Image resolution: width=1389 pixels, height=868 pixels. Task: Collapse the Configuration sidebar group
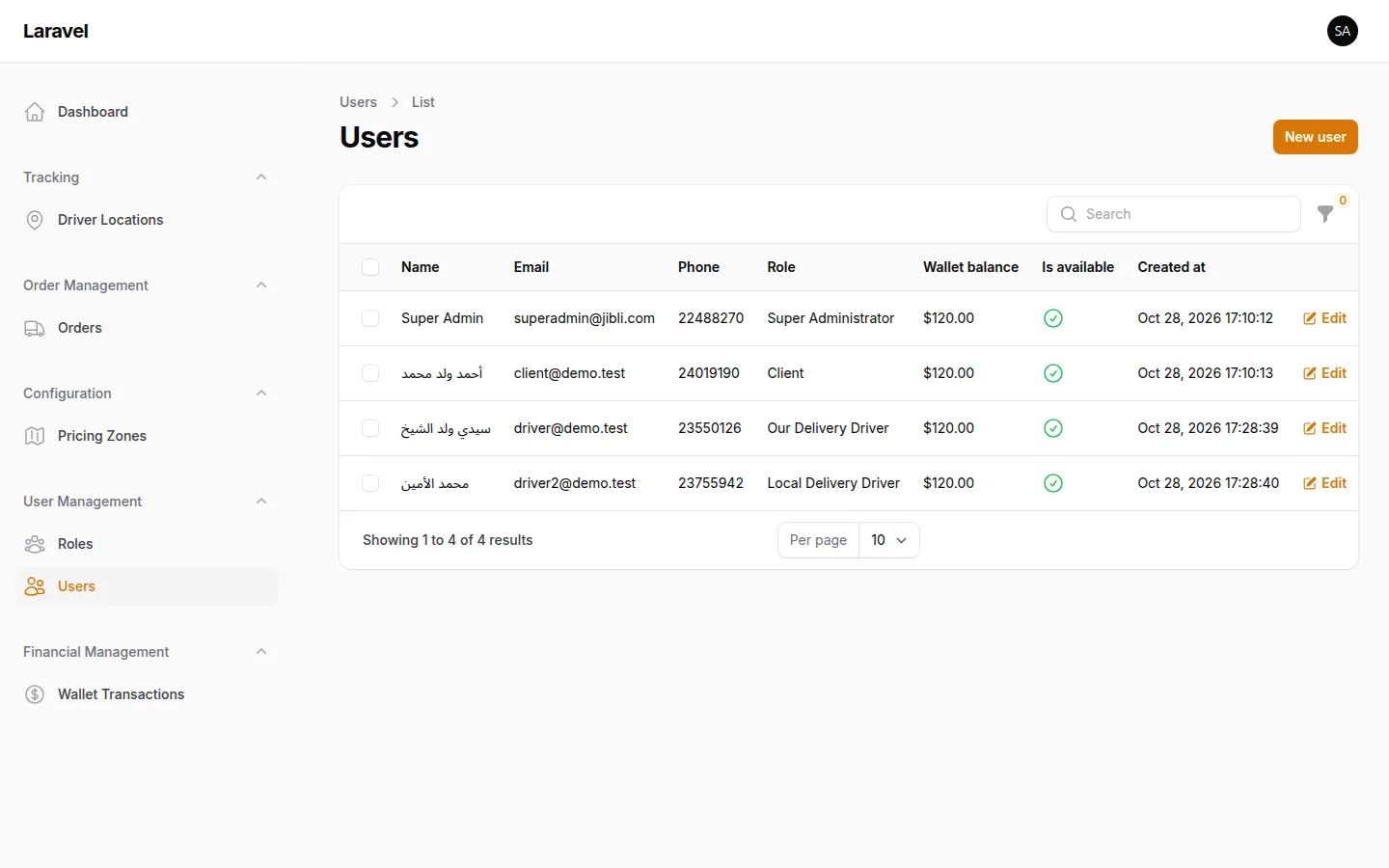[x=261, y=393]
